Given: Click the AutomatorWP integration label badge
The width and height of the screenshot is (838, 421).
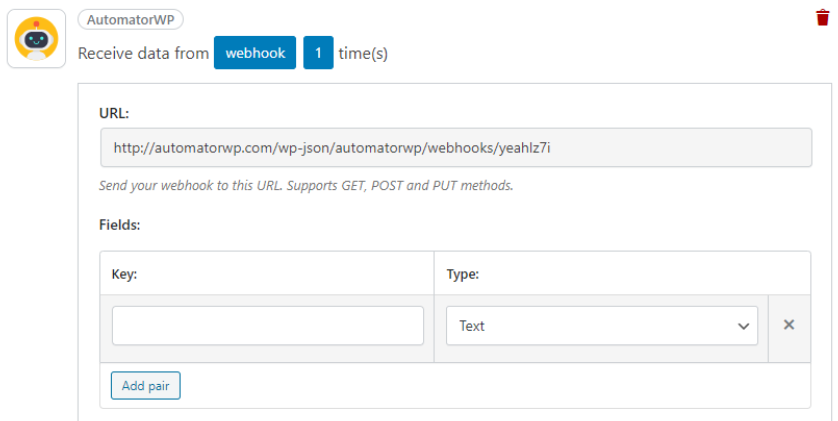Looking at the screenshot, I should point(130,20).
